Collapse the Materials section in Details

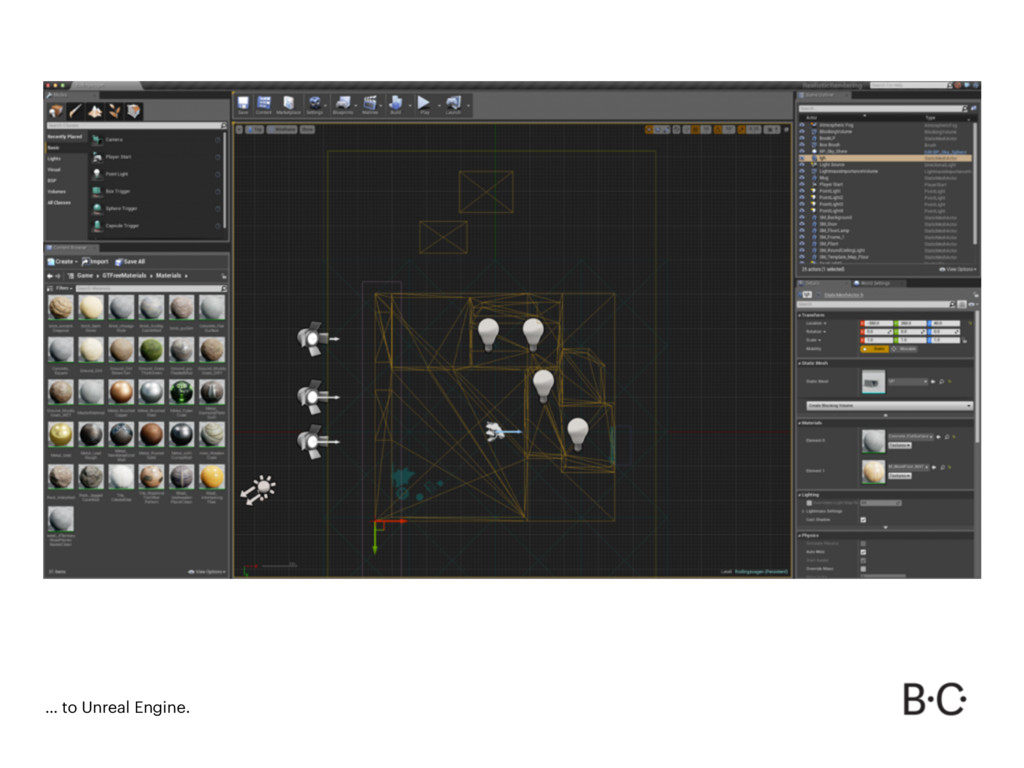801,423
